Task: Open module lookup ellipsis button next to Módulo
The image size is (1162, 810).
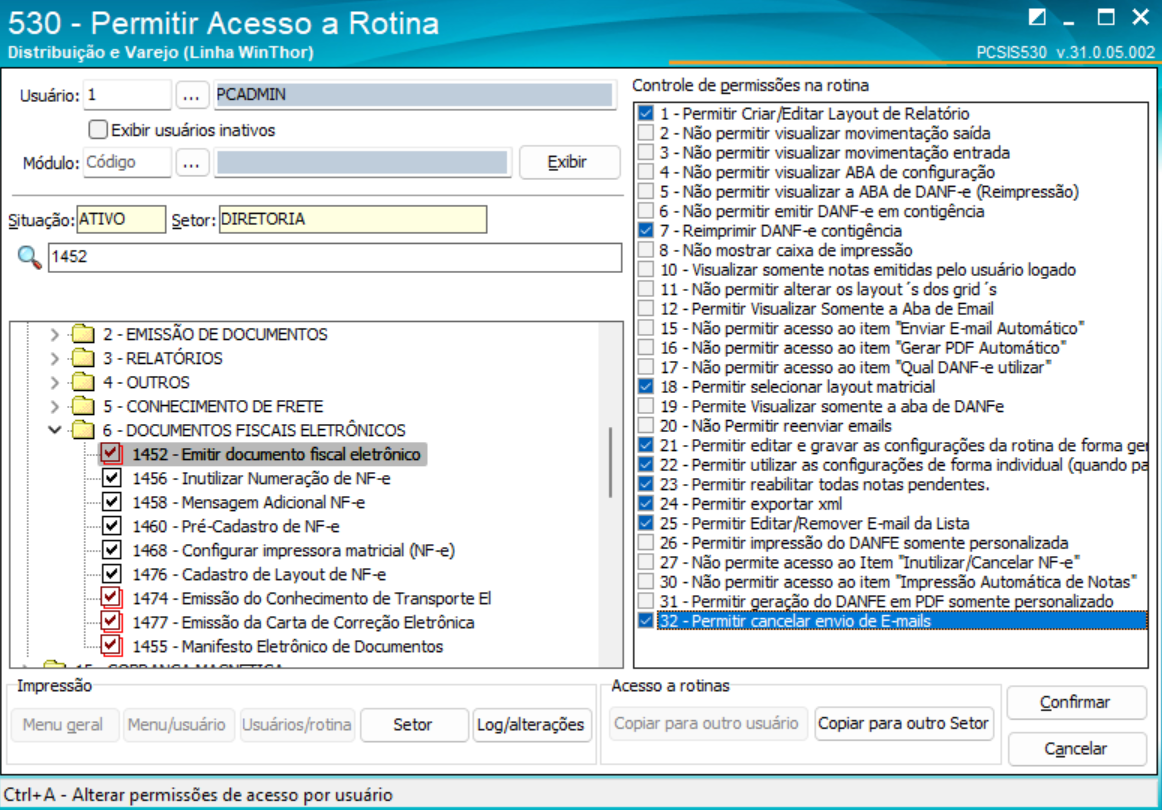Action: [x=191, y=162]
